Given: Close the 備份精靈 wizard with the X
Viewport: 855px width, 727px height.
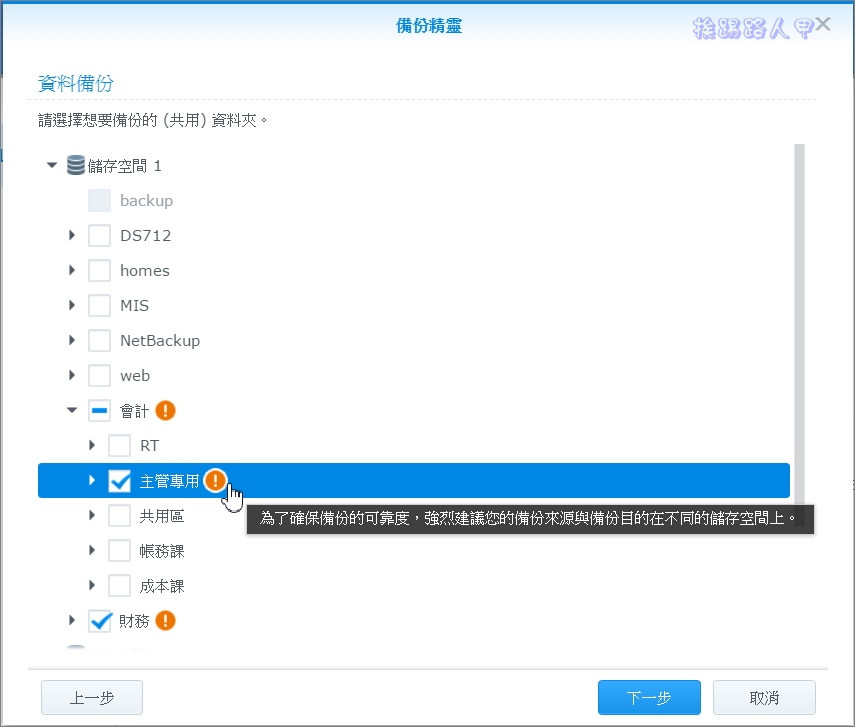Looking at the screenshot, I should [x=823, y=24].
